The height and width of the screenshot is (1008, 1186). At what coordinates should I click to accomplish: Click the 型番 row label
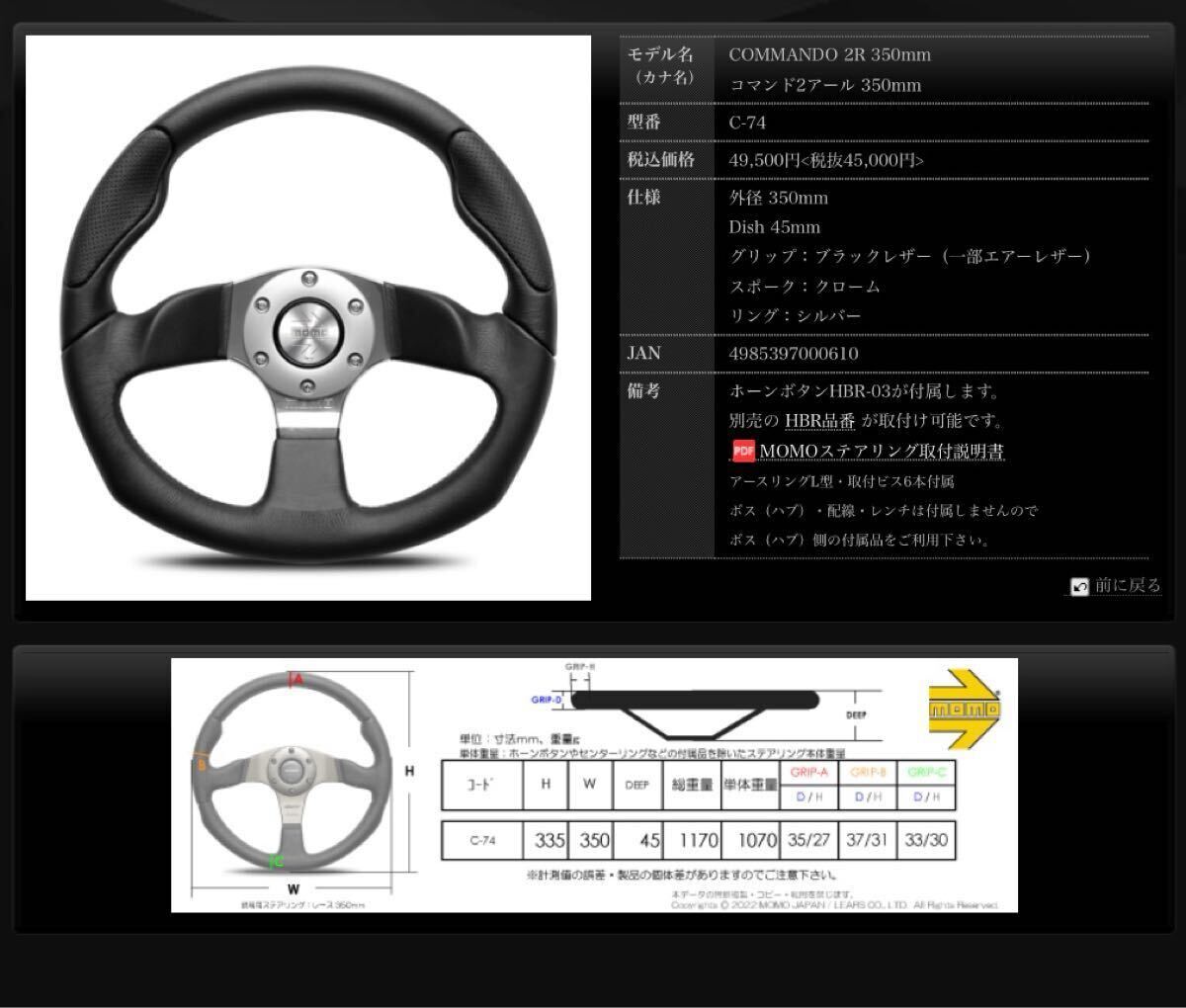(x=642, y=123)
